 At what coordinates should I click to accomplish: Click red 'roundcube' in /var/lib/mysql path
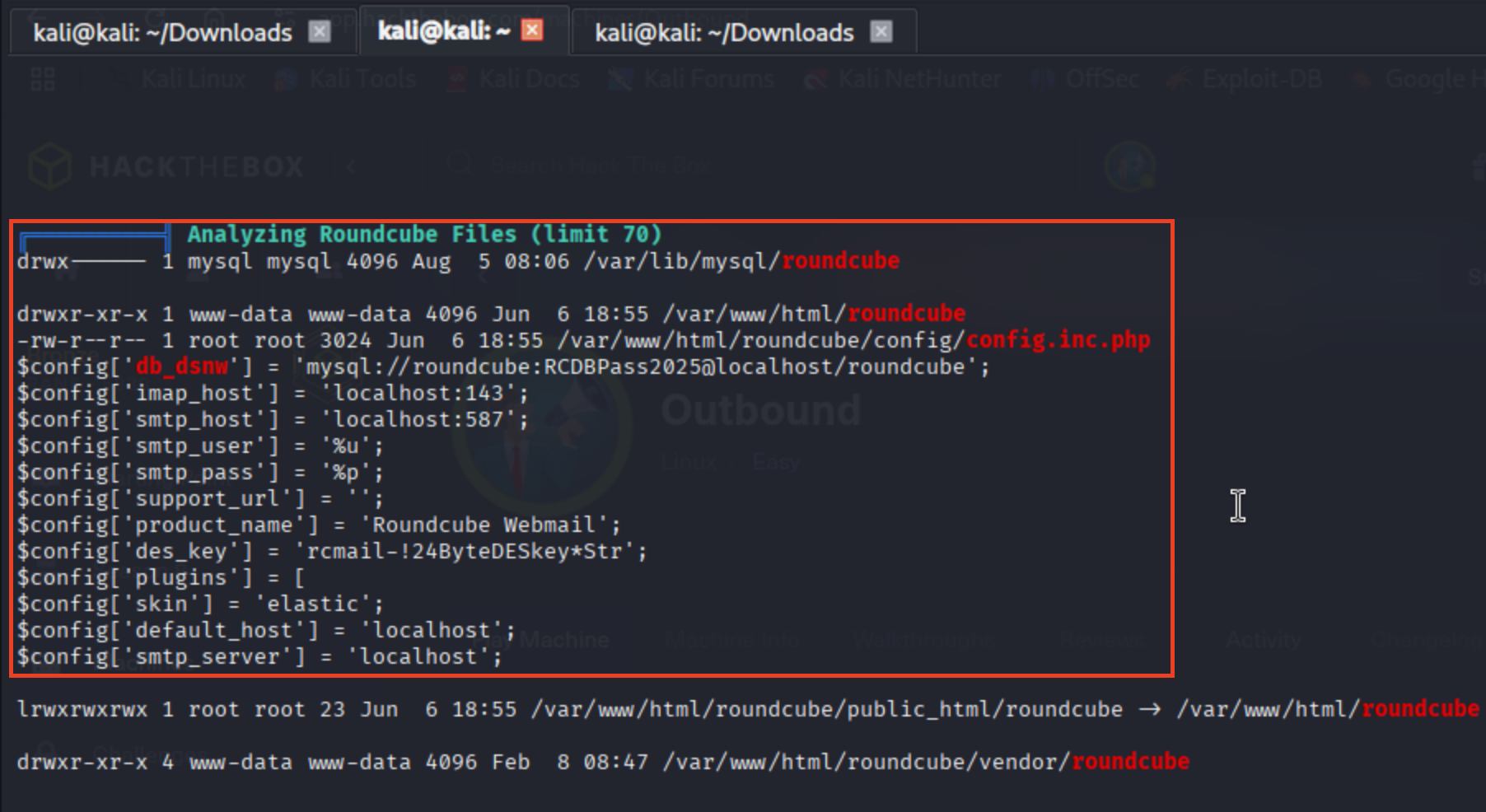point(840,261)
